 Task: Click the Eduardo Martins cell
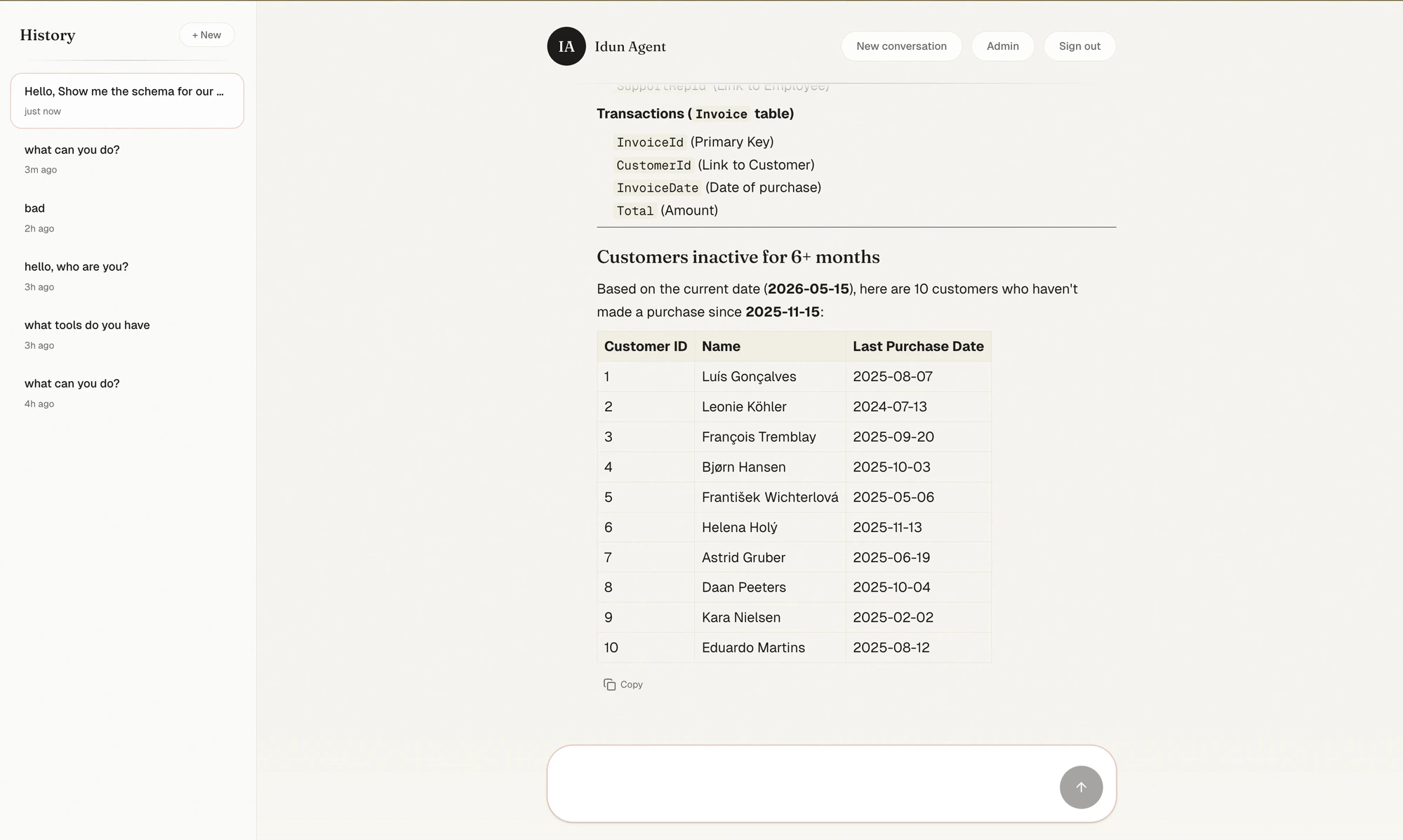tap(770, 647)
